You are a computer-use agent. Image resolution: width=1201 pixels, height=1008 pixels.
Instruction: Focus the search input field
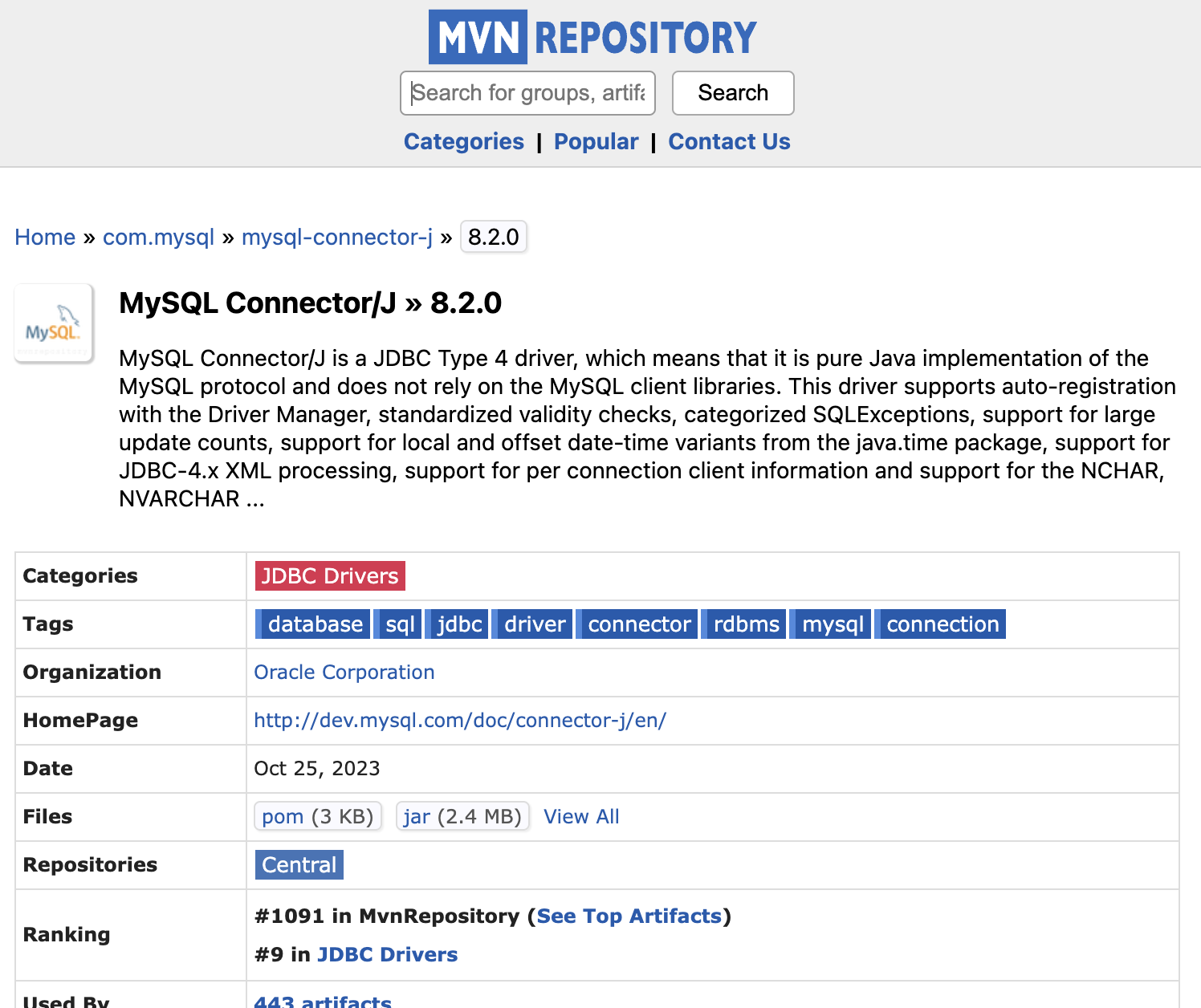point(527,93)
